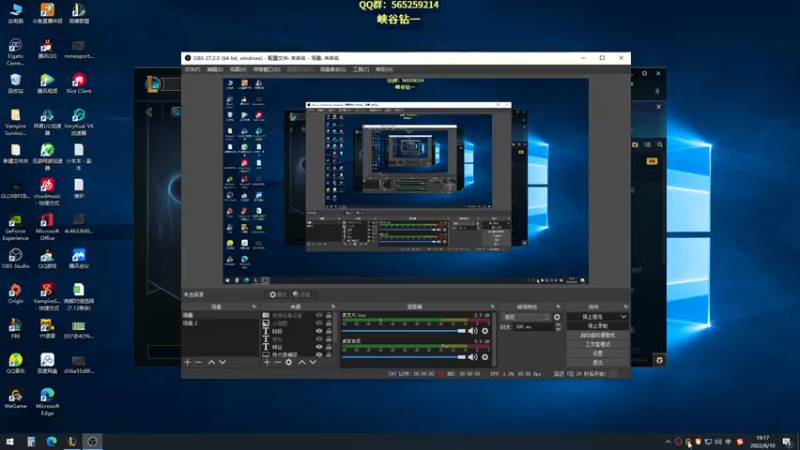This screenshot has width=800, height=450.
Task: Open 麦克风/Aux audio settings gear
Action: click(485, 331)
